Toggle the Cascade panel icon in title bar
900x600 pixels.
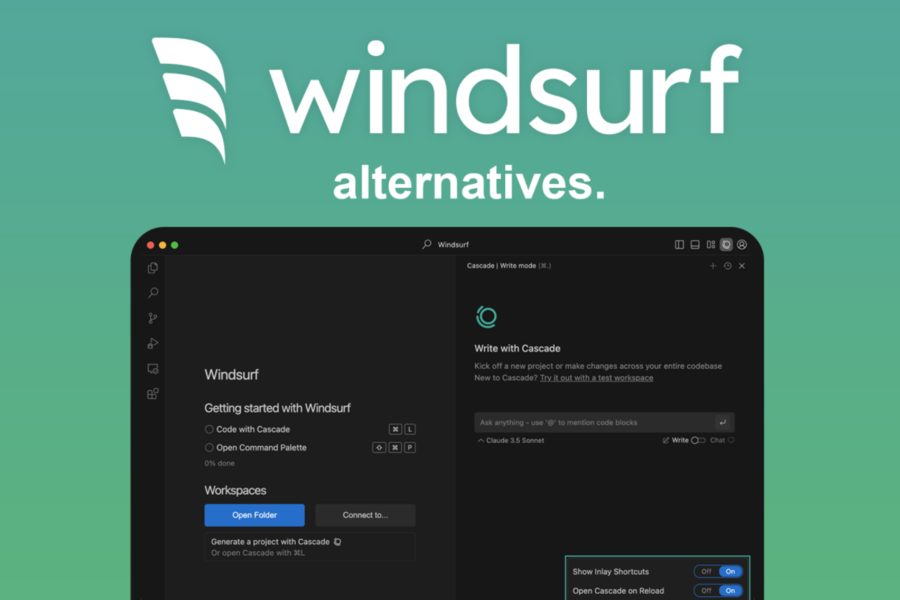[726, 245]
